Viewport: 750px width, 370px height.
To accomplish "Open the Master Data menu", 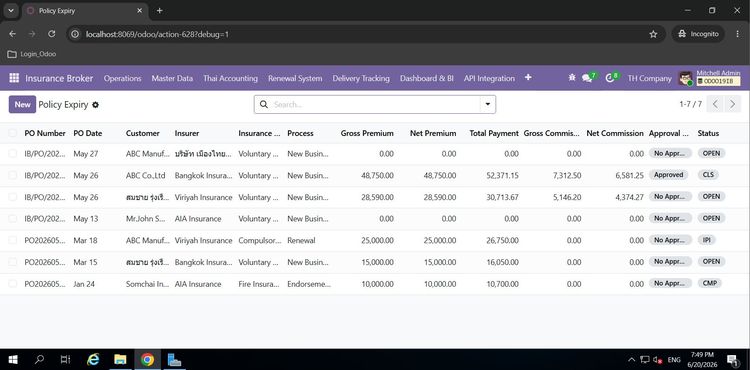I will coord(172,78).
